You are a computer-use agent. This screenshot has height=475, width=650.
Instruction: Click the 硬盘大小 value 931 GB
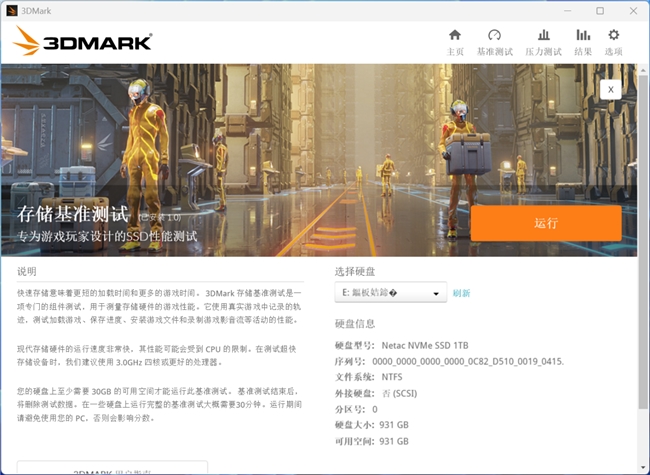pos(394,425)
